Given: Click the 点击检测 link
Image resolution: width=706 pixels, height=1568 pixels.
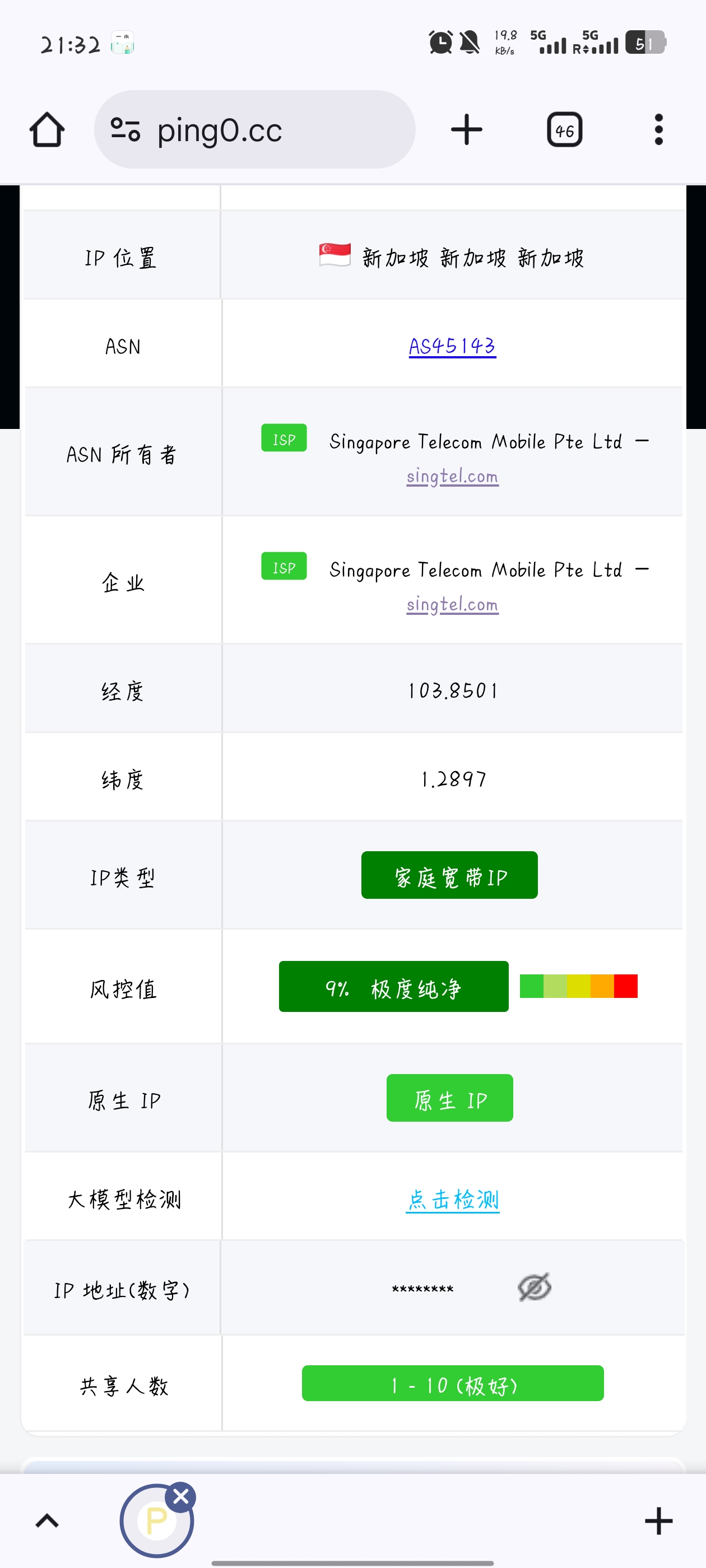Looking at the screenshot, I should [452, 1199].
